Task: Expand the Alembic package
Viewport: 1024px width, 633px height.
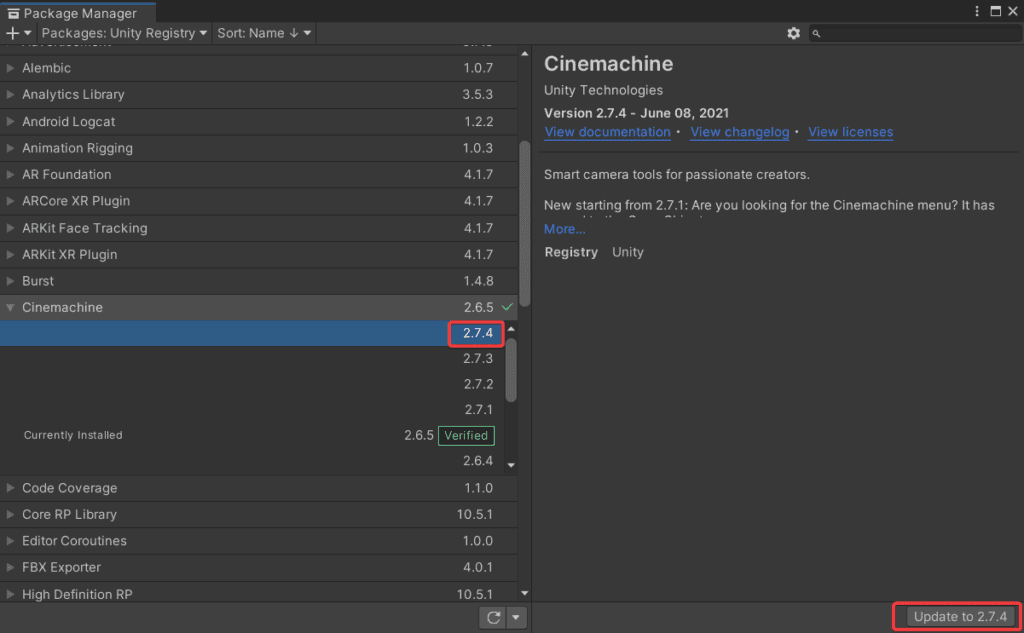Action: coord(10,68)
